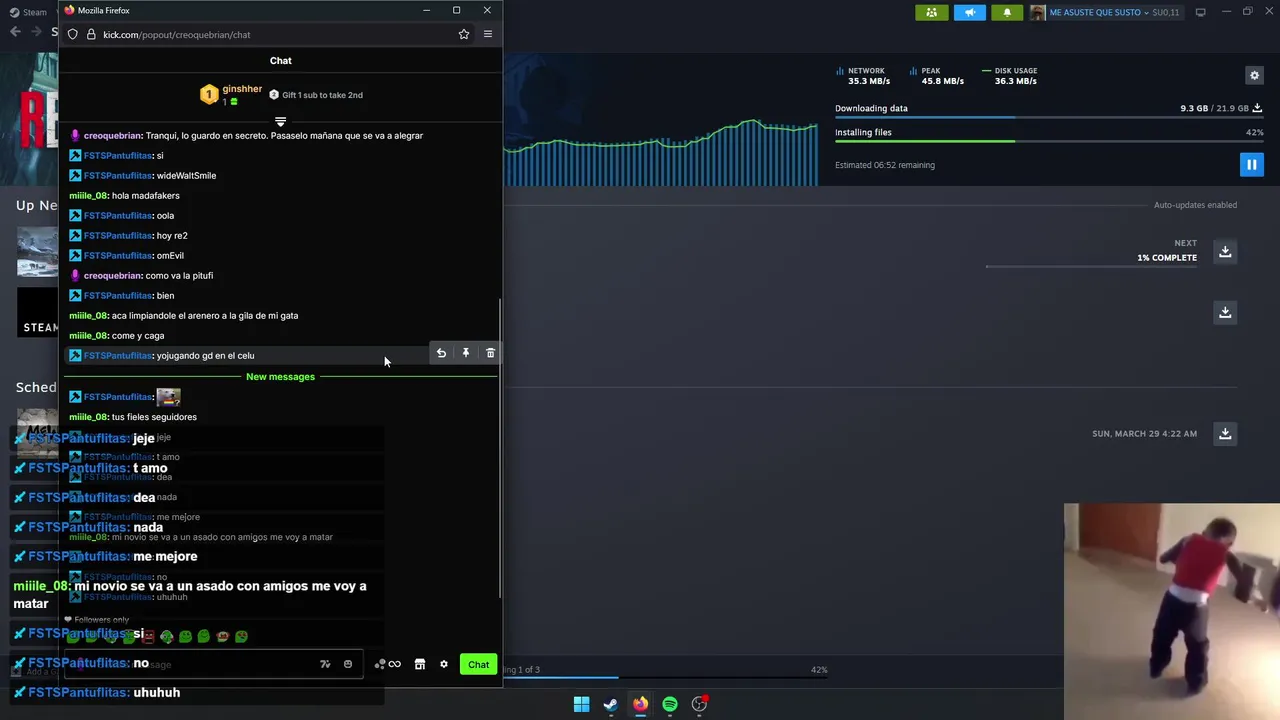1280x720 pixels.
Task: Go forward in Steam navigation
Action: 36,32
